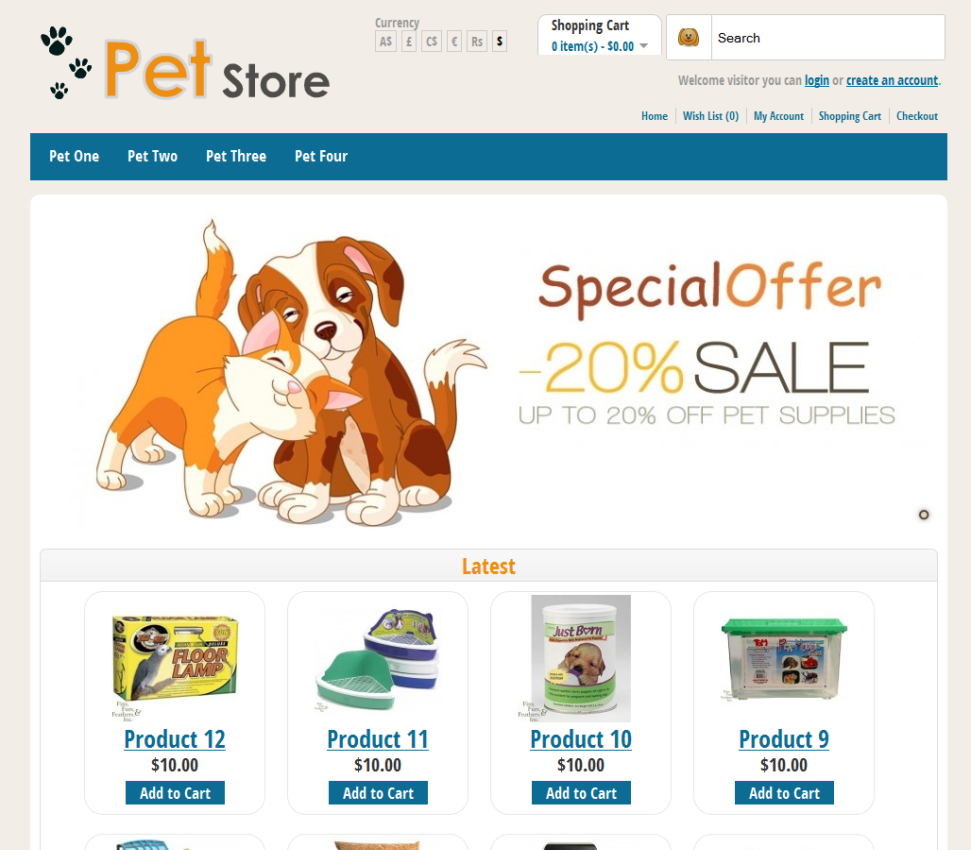Click the banner slideshow dot indicator
Screen dimensions: 971x850
tap(923, 514)
